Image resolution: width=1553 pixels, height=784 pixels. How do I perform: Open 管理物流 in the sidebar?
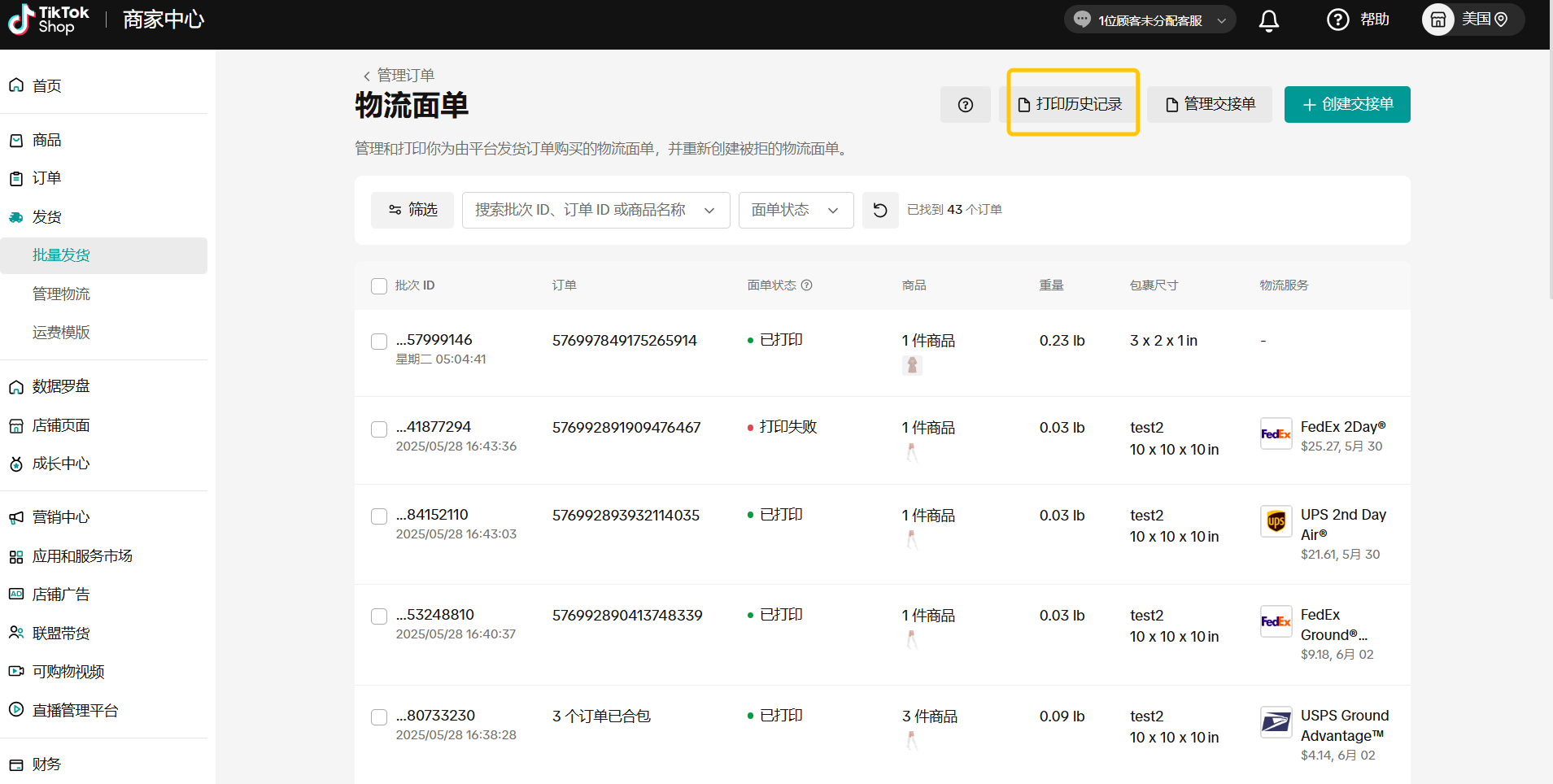61,294
